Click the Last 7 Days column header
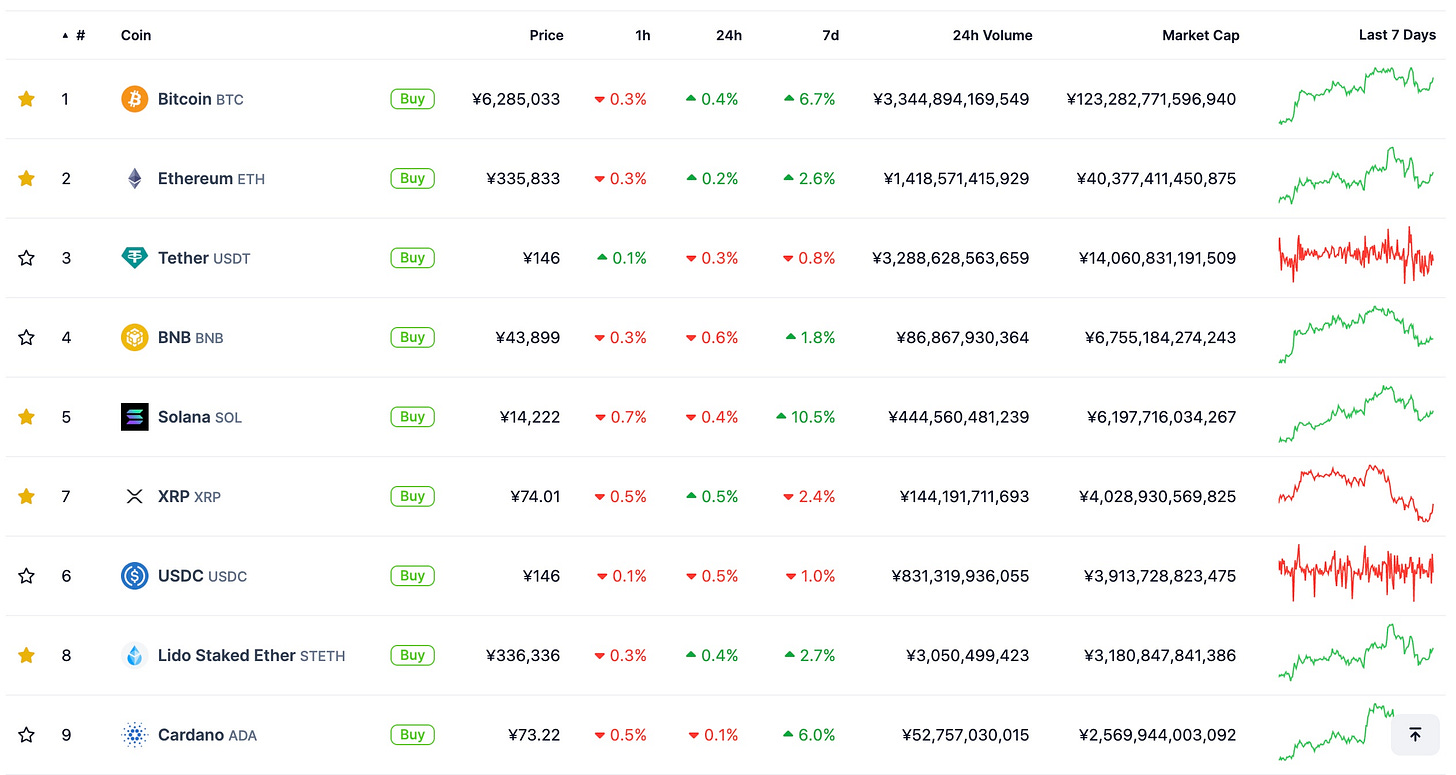 pyautogui.click(x=1397, y=35)
